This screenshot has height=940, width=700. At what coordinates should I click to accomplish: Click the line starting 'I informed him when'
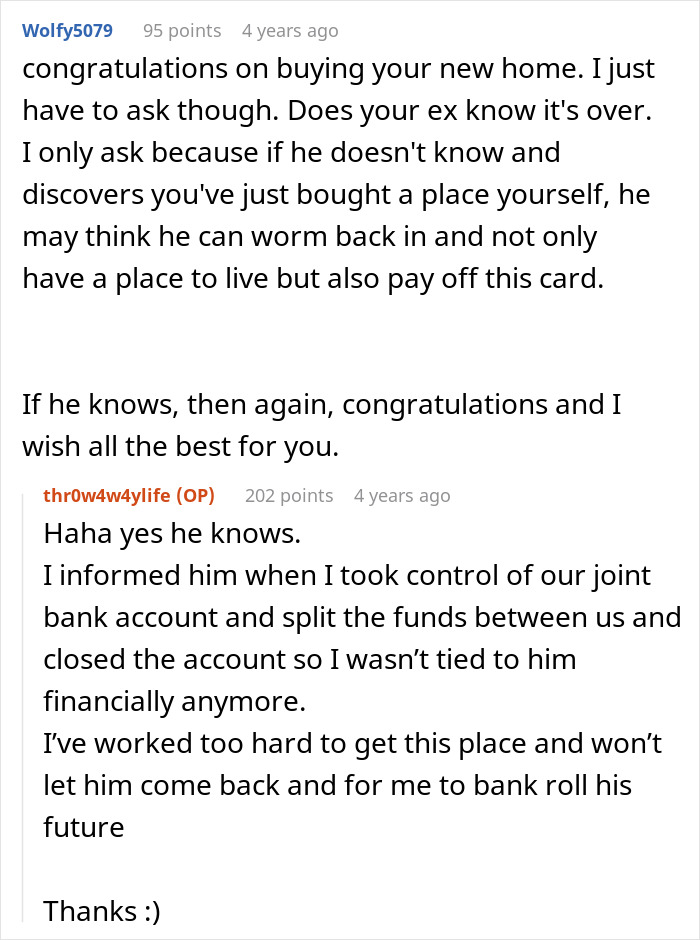347,576
